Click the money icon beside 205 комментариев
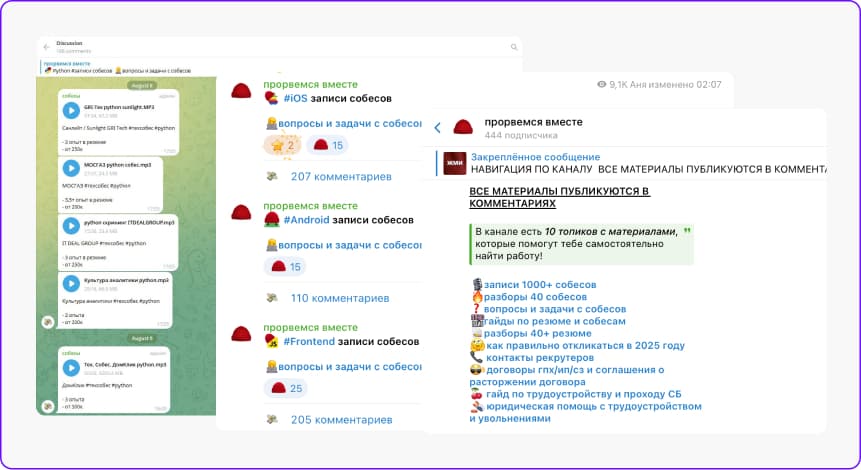 point(272,419)
